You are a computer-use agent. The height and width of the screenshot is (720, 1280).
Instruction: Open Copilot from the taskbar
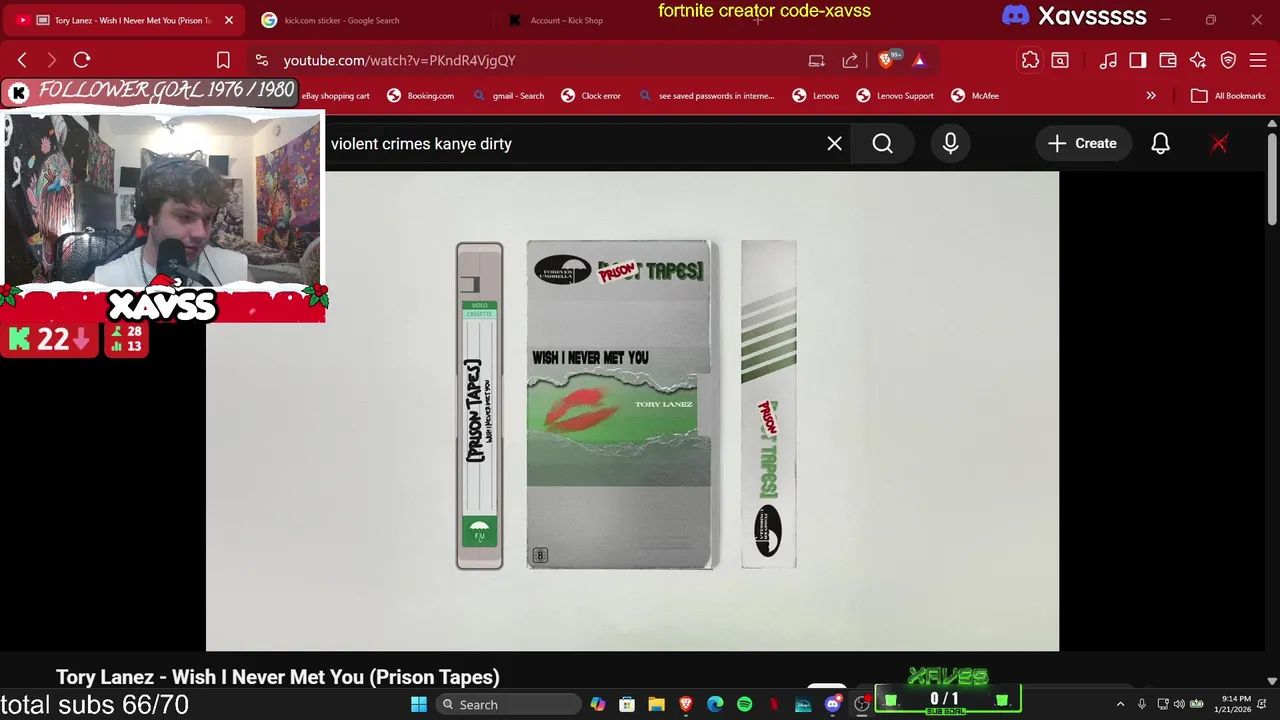coord(597,704)
